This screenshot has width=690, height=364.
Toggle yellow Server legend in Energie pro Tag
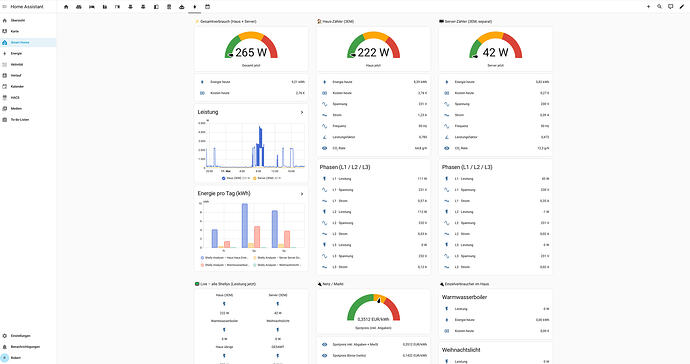[x=277, y=257]
